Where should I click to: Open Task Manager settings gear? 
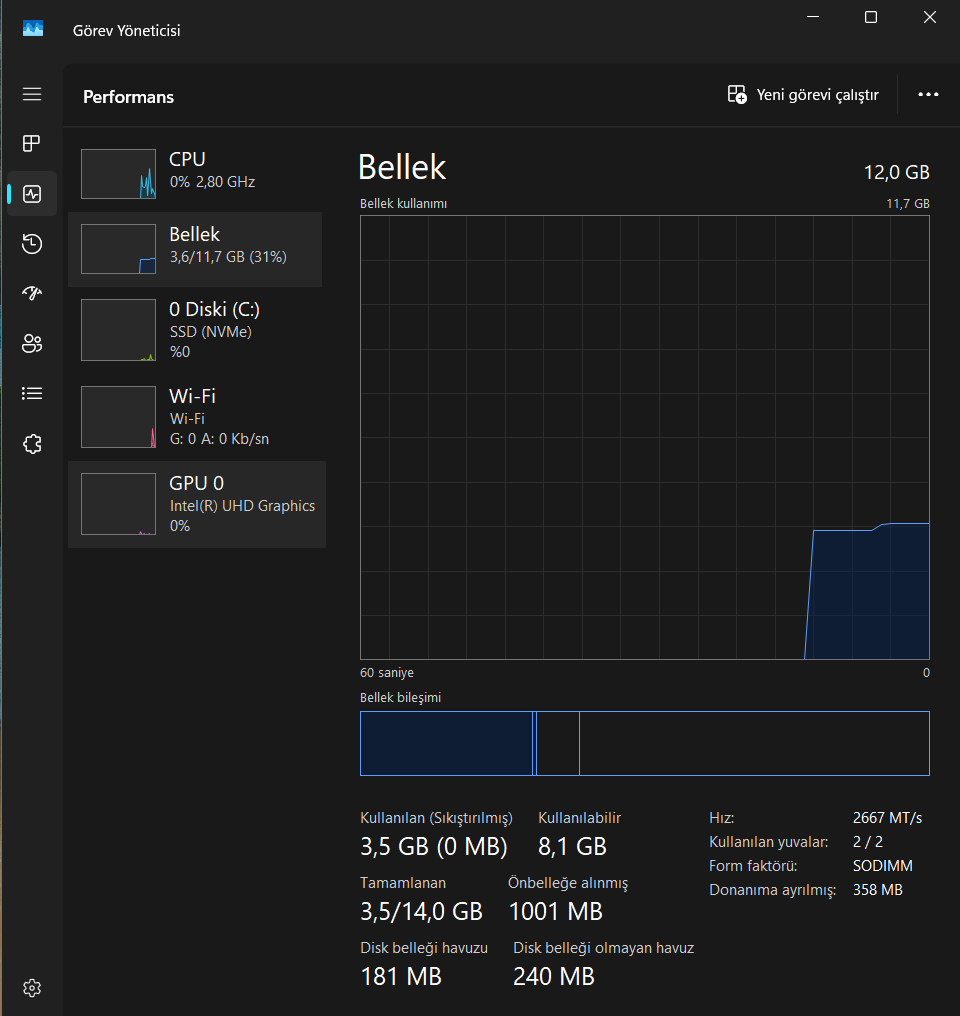32,987
